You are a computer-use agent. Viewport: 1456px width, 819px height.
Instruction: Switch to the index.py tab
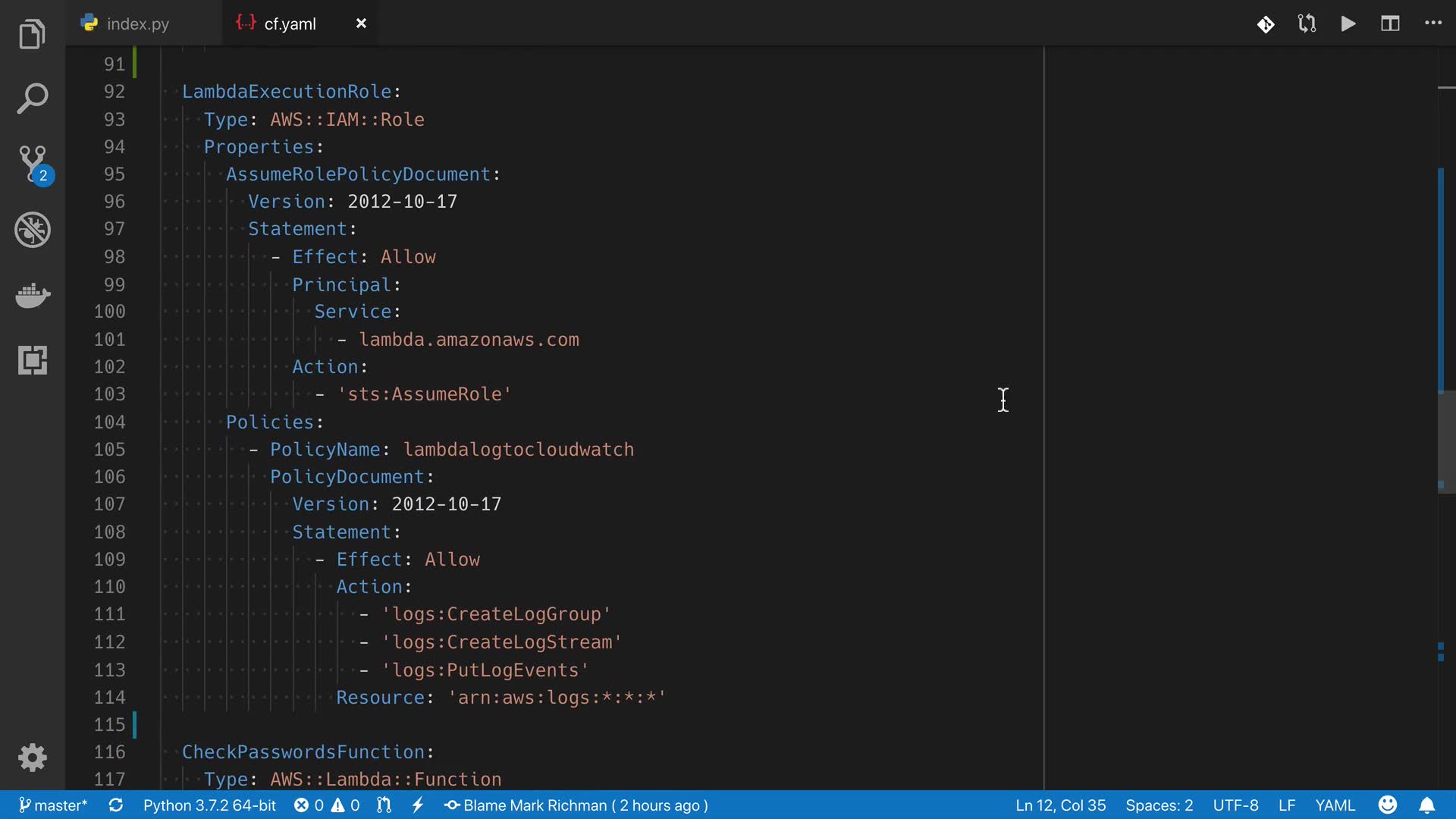tap(136, 24)
